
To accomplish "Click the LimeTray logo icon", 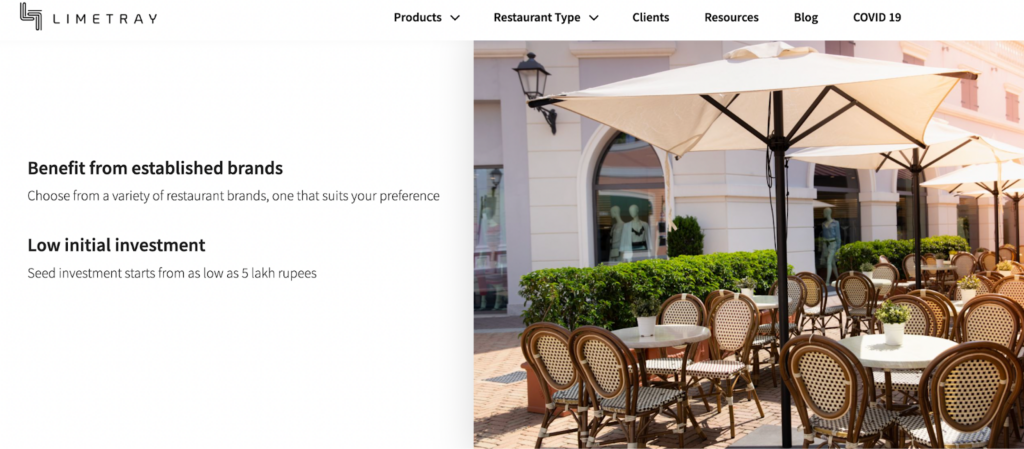I will tap(31, 16).
